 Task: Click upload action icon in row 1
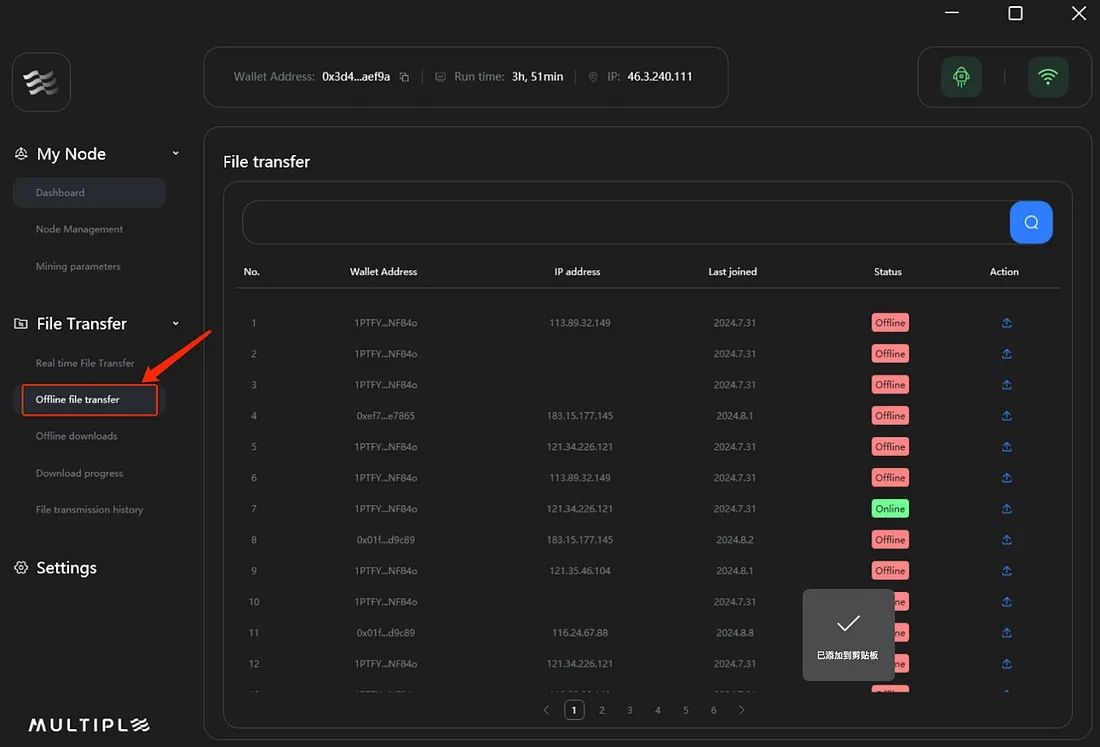click(1006, 323)
